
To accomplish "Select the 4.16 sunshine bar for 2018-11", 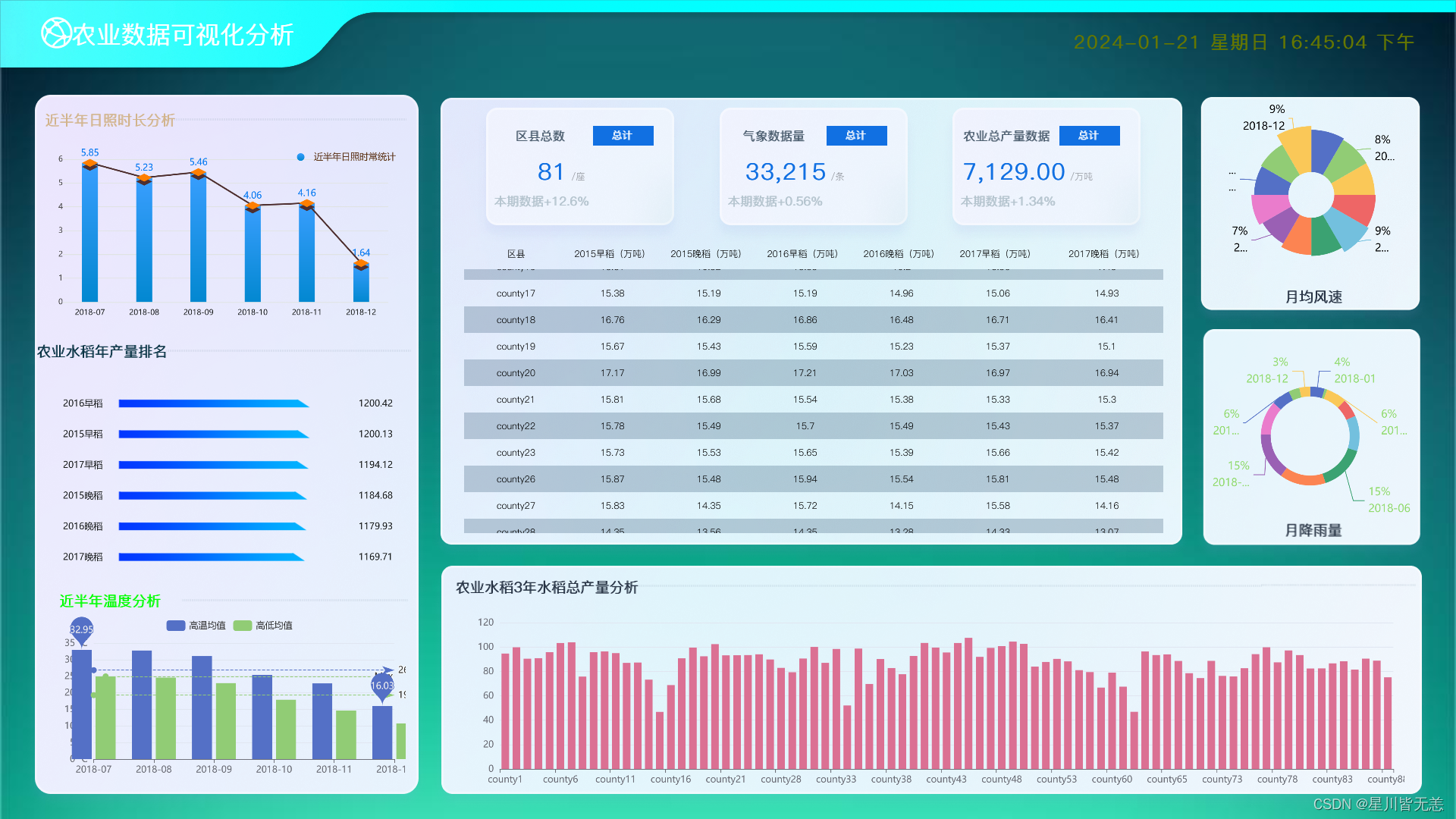I will point(306,253).
